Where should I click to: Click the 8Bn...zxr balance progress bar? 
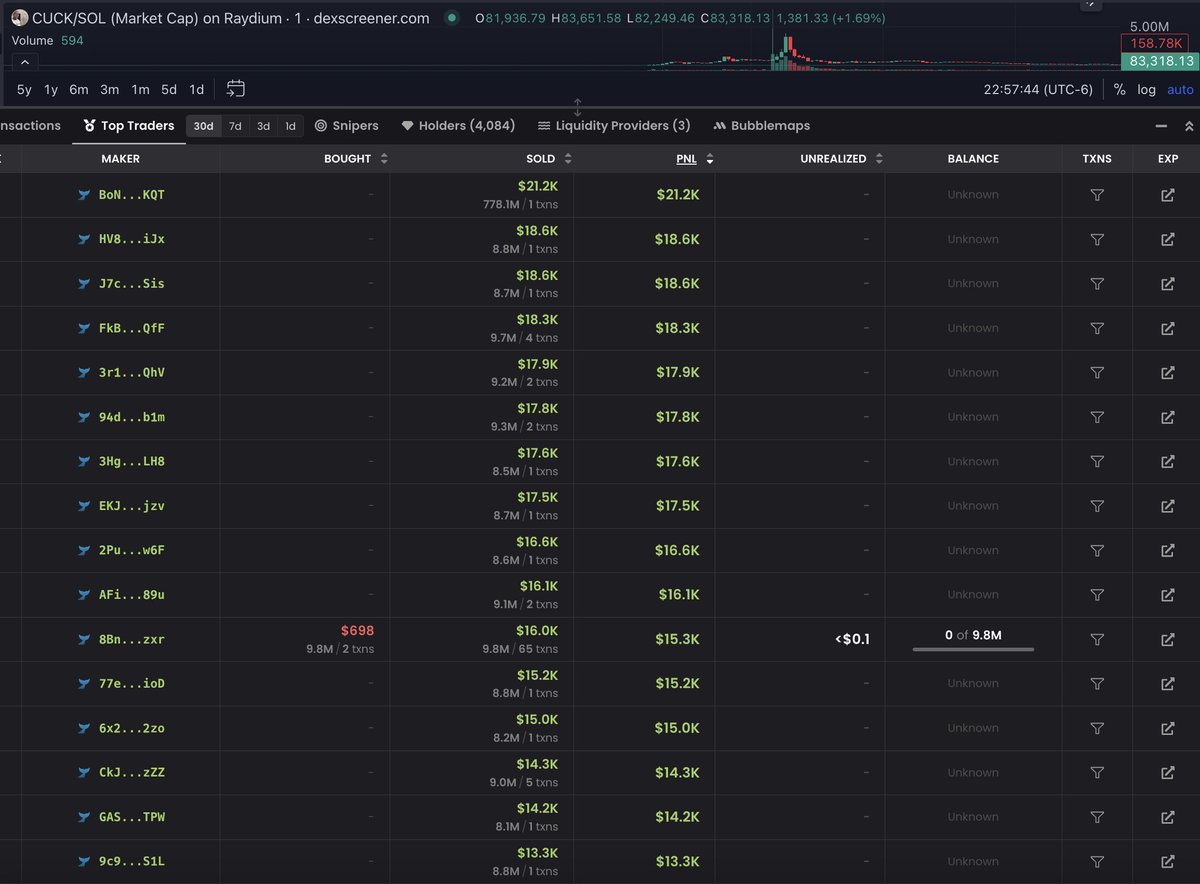point(973,650)
